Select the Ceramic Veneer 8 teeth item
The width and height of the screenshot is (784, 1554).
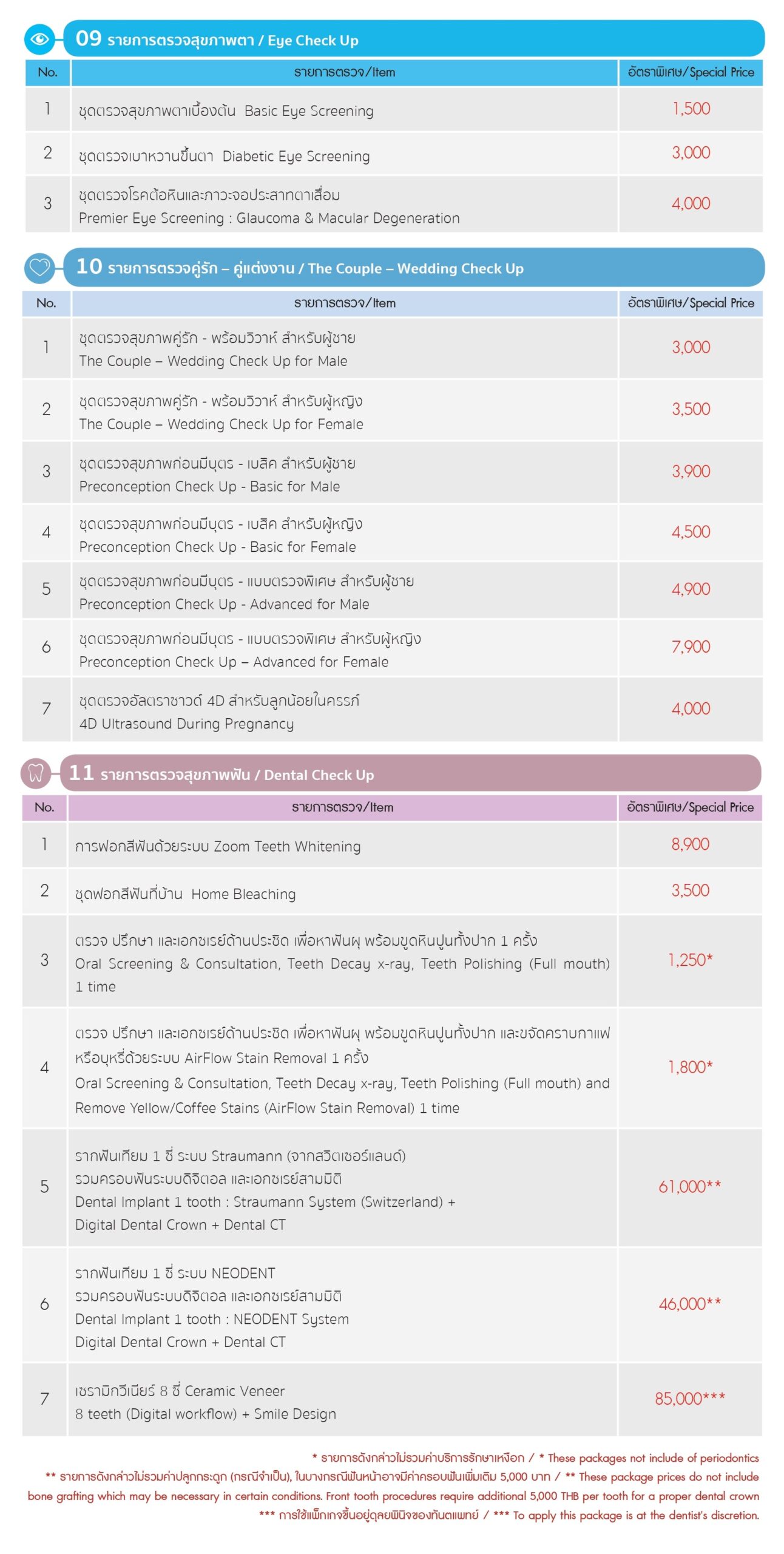[205, 1402]
